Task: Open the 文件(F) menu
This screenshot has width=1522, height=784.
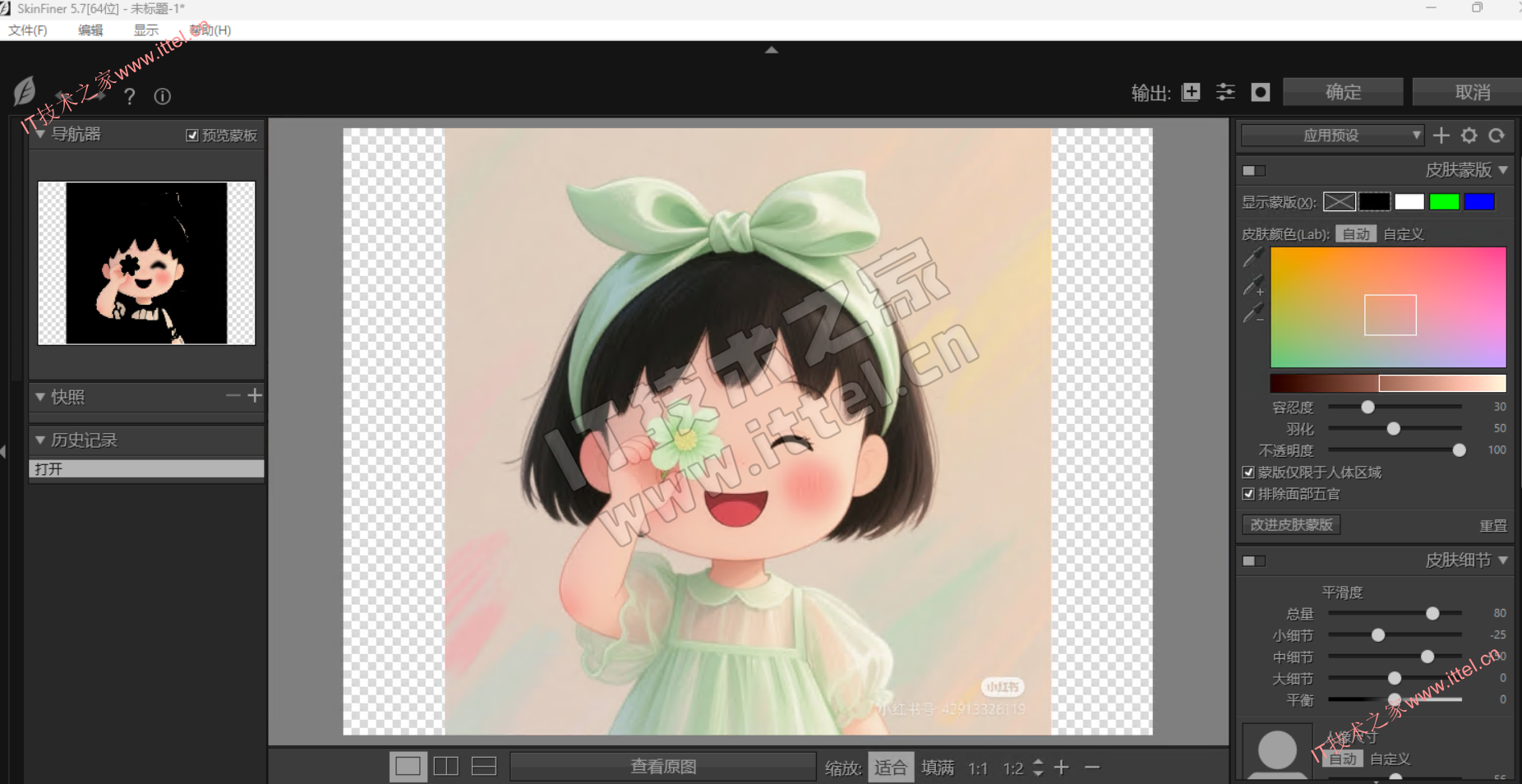Action: tap(28, 30)
